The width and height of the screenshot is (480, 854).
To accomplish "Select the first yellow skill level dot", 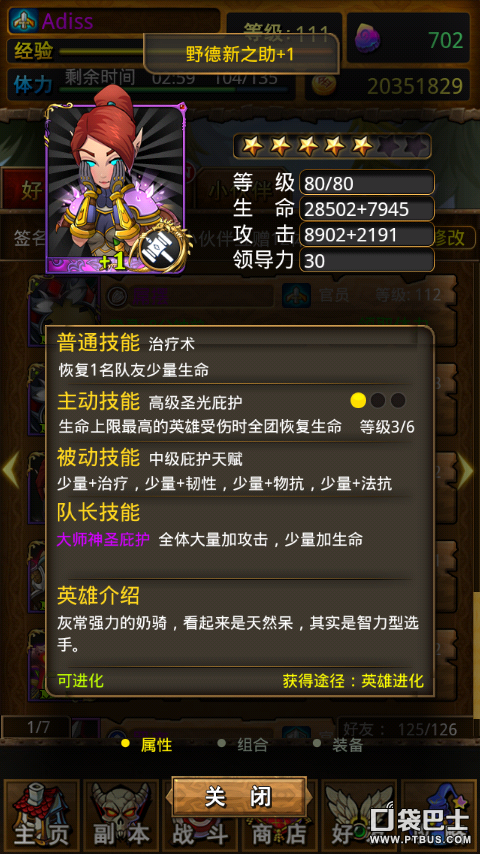I will coord(358,400).
